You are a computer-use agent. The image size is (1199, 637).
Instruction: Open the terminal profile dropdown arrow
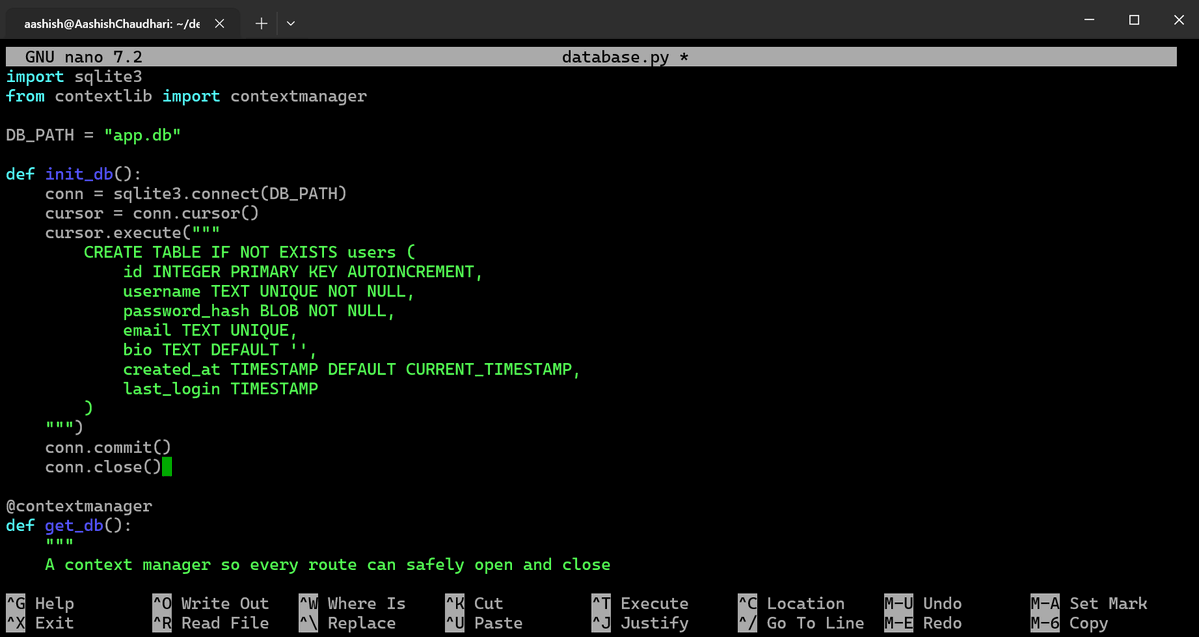click(291, 24)
